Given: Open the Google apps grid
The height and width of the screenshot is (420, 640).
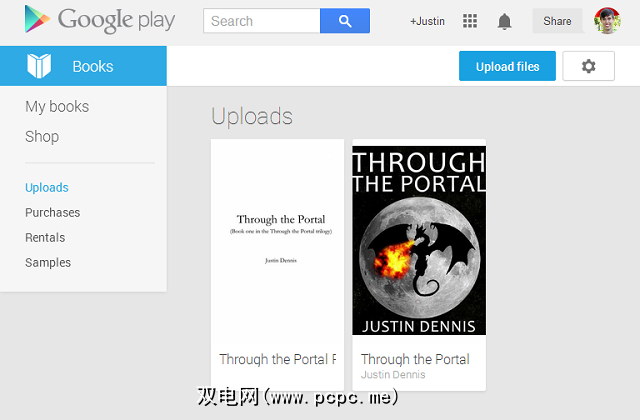Looking at the screenshot, I should pyautogui.click(x=470, y=21).
